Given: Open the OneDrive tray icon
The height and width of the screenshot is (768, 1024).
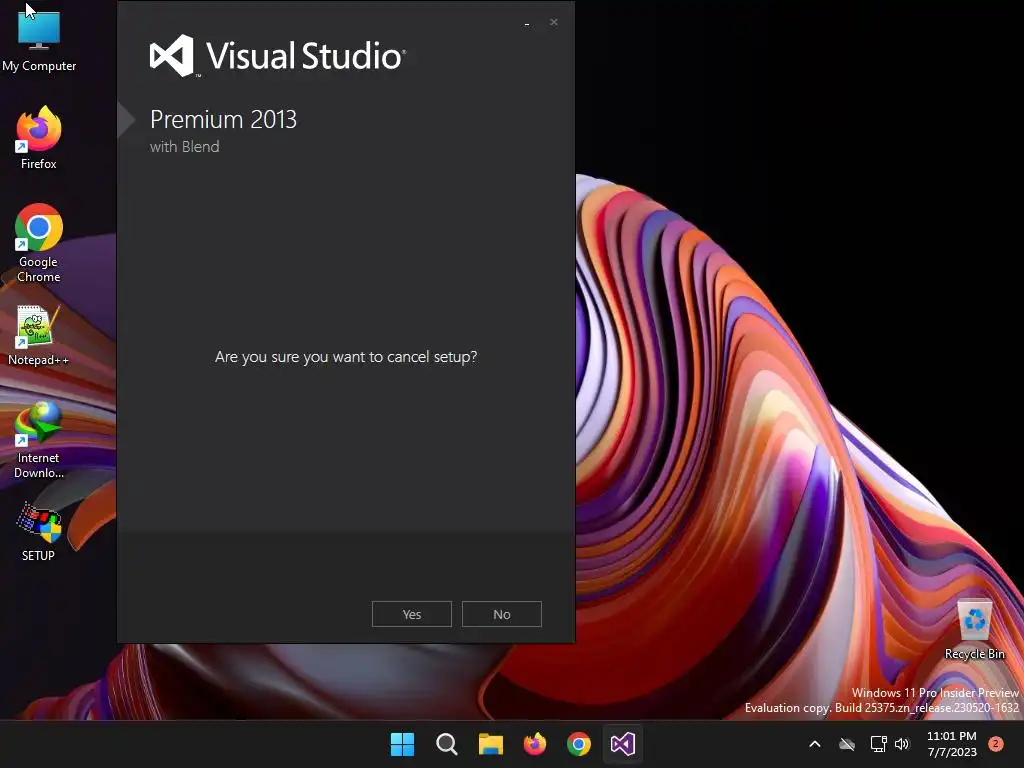Looking at the screenshot, I should pos(847,744).
